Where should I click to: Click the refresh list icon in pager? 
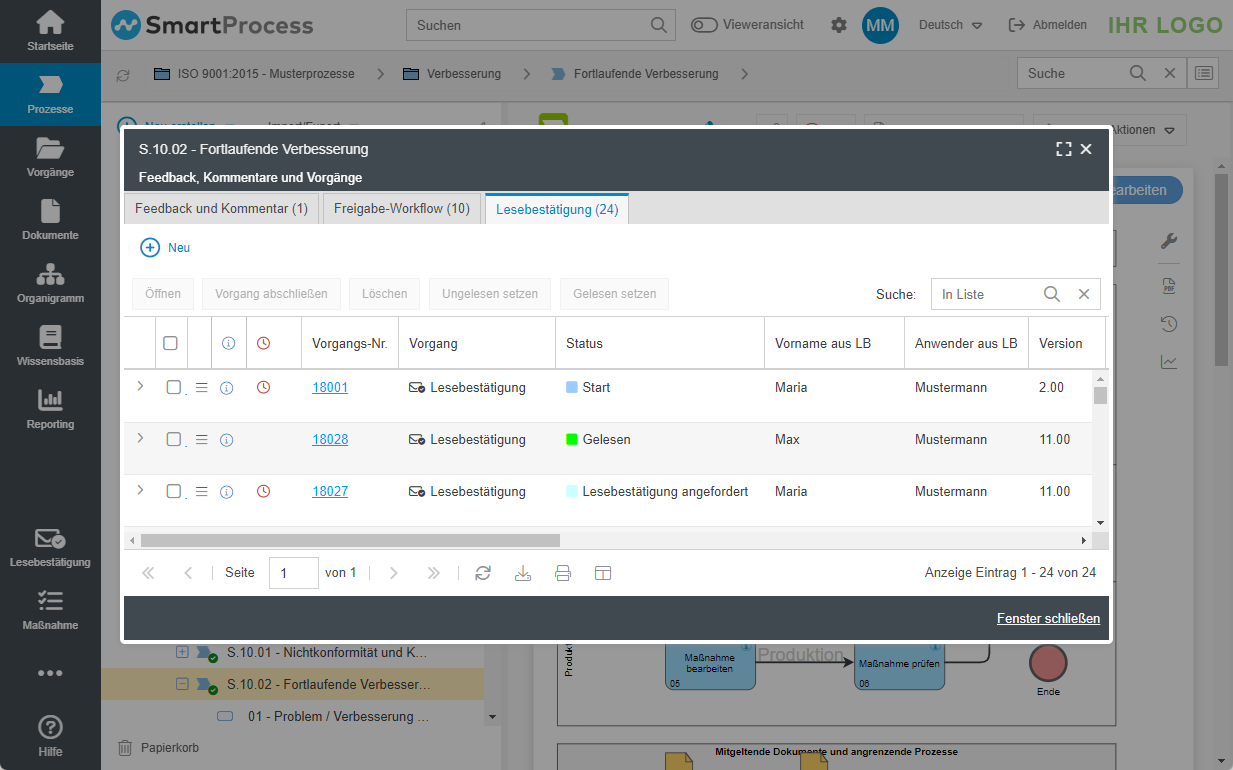pos(483,573)
